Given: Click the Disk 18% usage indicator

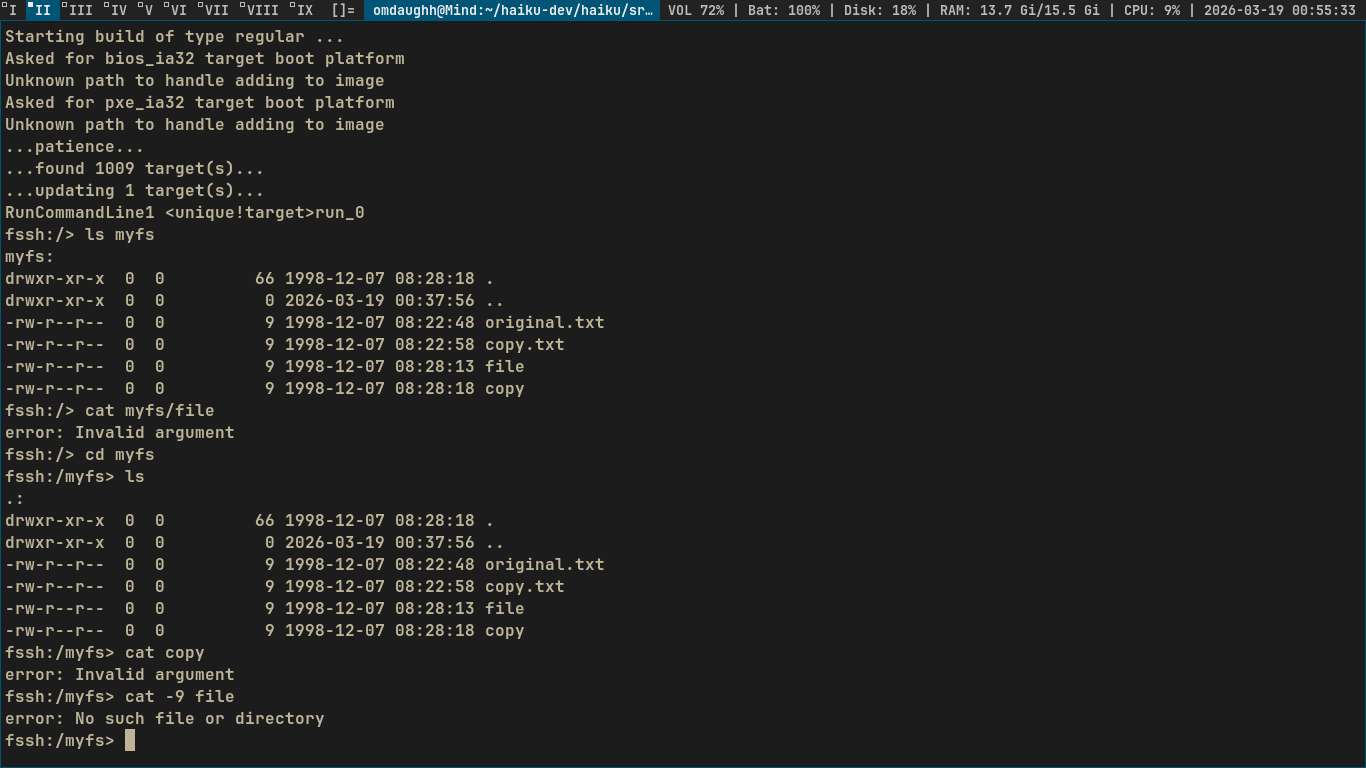Looking at the screenshot, I should (x=879, y=10).
